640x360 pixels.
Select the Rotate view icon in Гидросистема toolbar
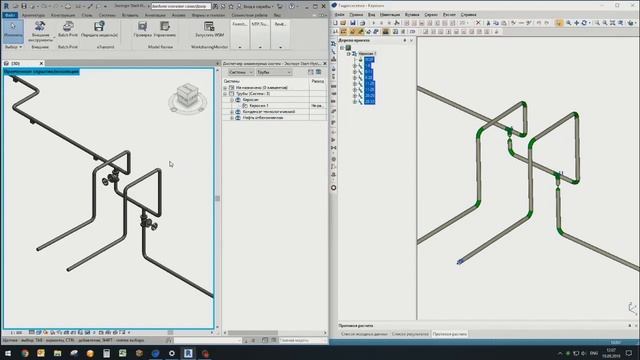584,23
